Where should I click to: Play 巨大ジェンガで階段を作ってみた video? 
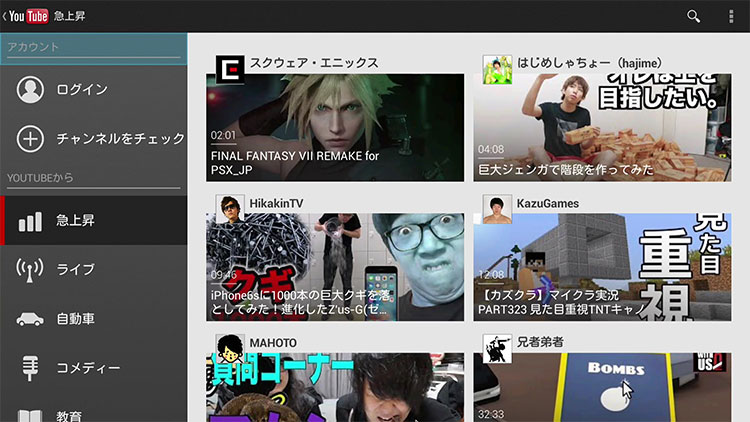602,127
